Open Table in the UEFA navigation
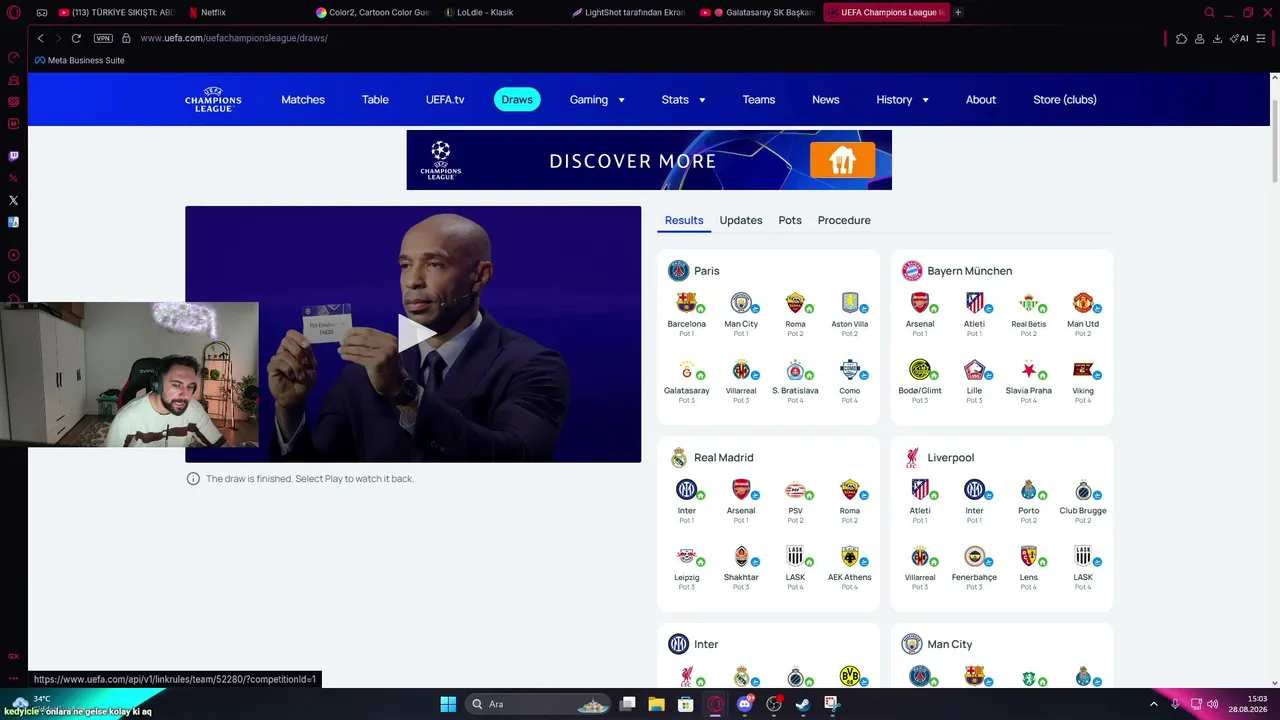 pos(375,100)
